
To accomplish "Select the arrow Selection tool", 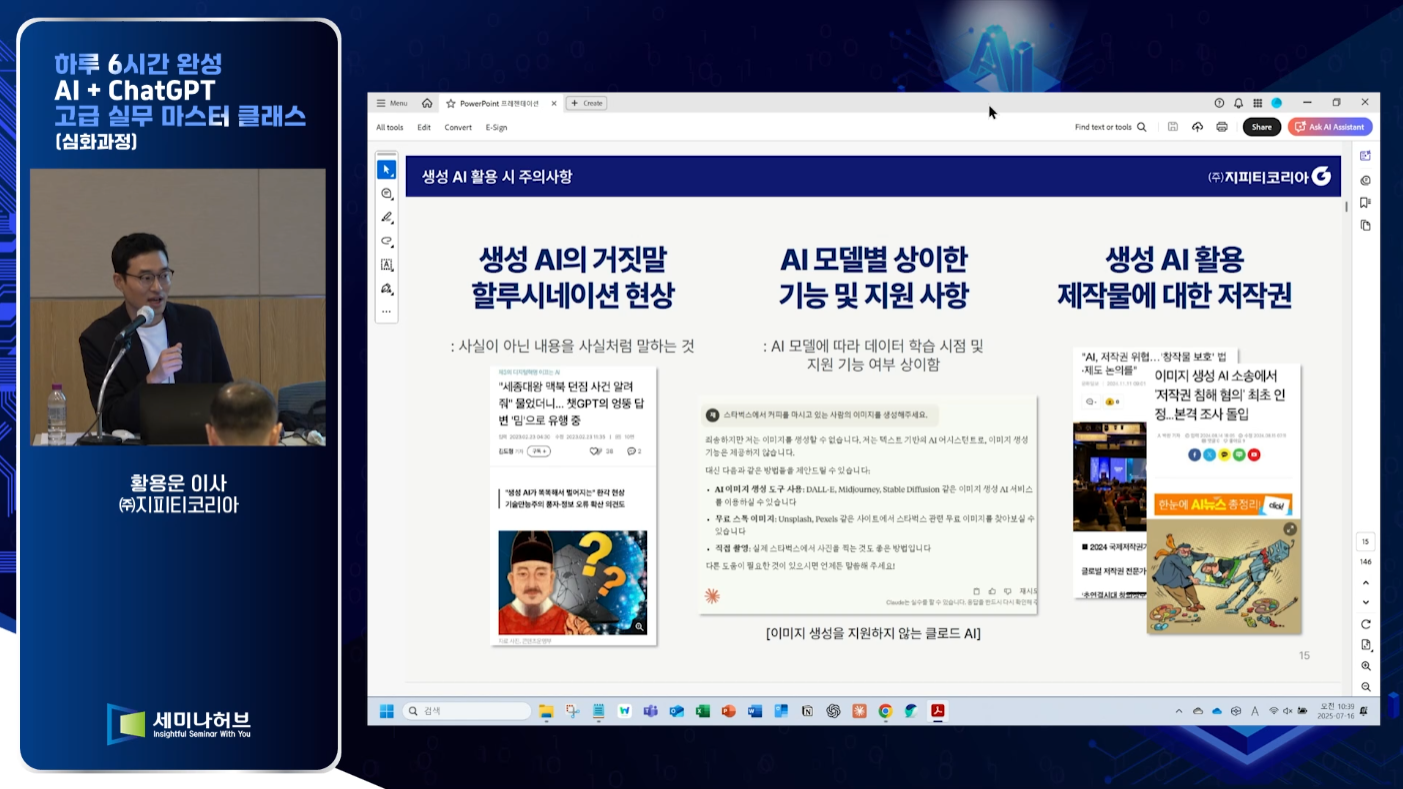I will (387, 170).
